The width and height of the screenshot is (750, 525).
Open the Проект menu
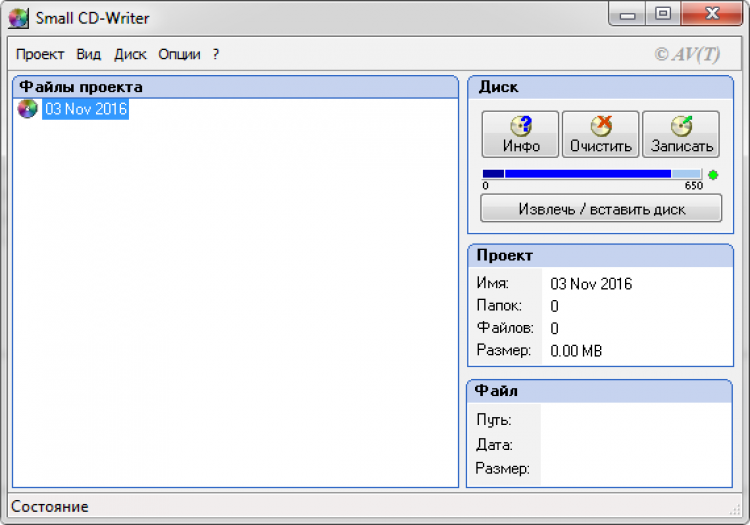[40, 54]
